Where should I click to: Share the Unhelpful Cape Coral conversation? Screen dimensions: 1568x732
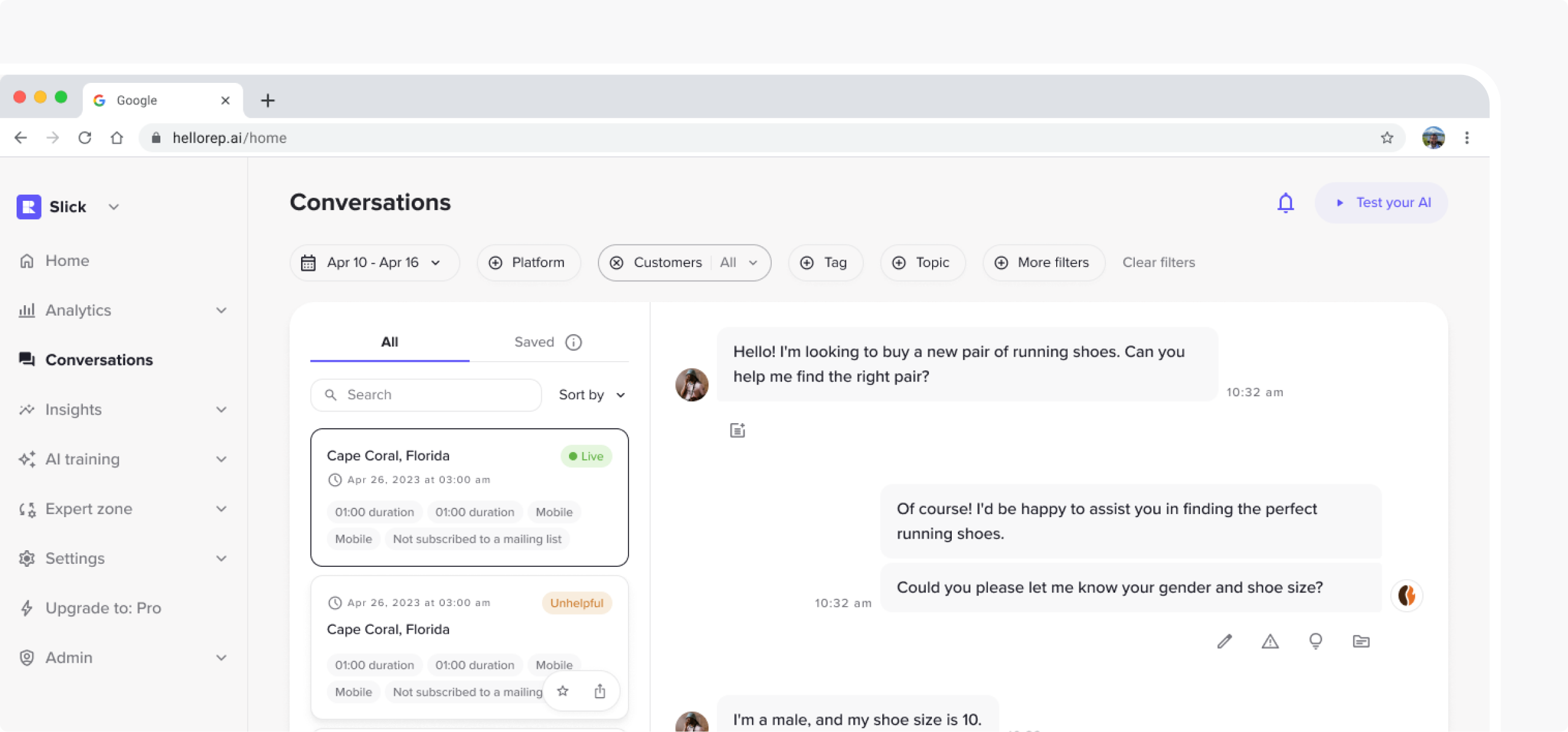click(600, 691)
